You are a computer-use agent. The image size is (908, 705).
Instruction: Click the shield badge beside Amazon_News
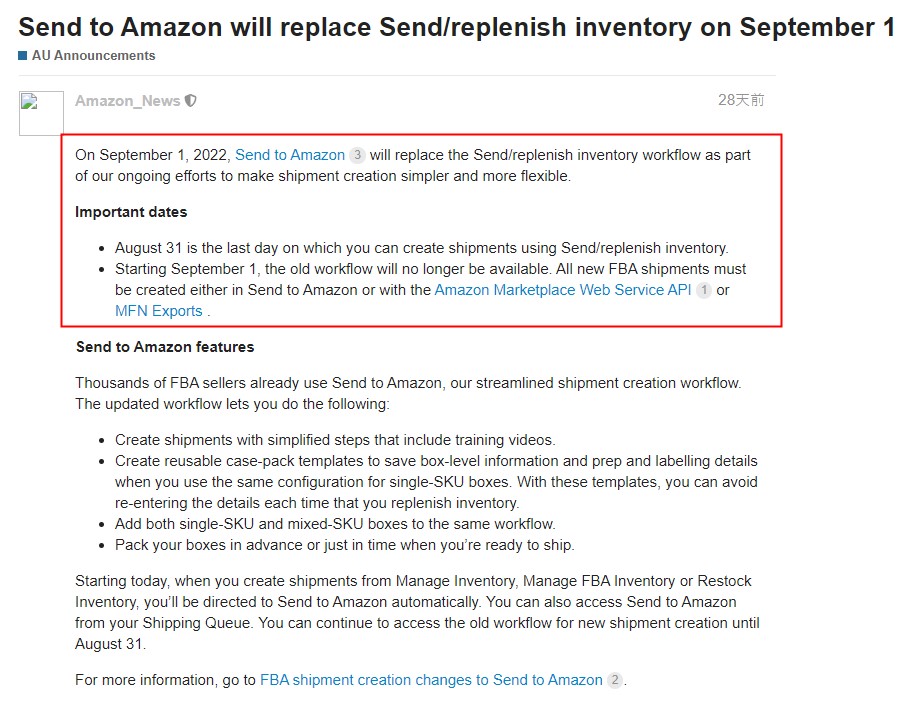point(191,101)
